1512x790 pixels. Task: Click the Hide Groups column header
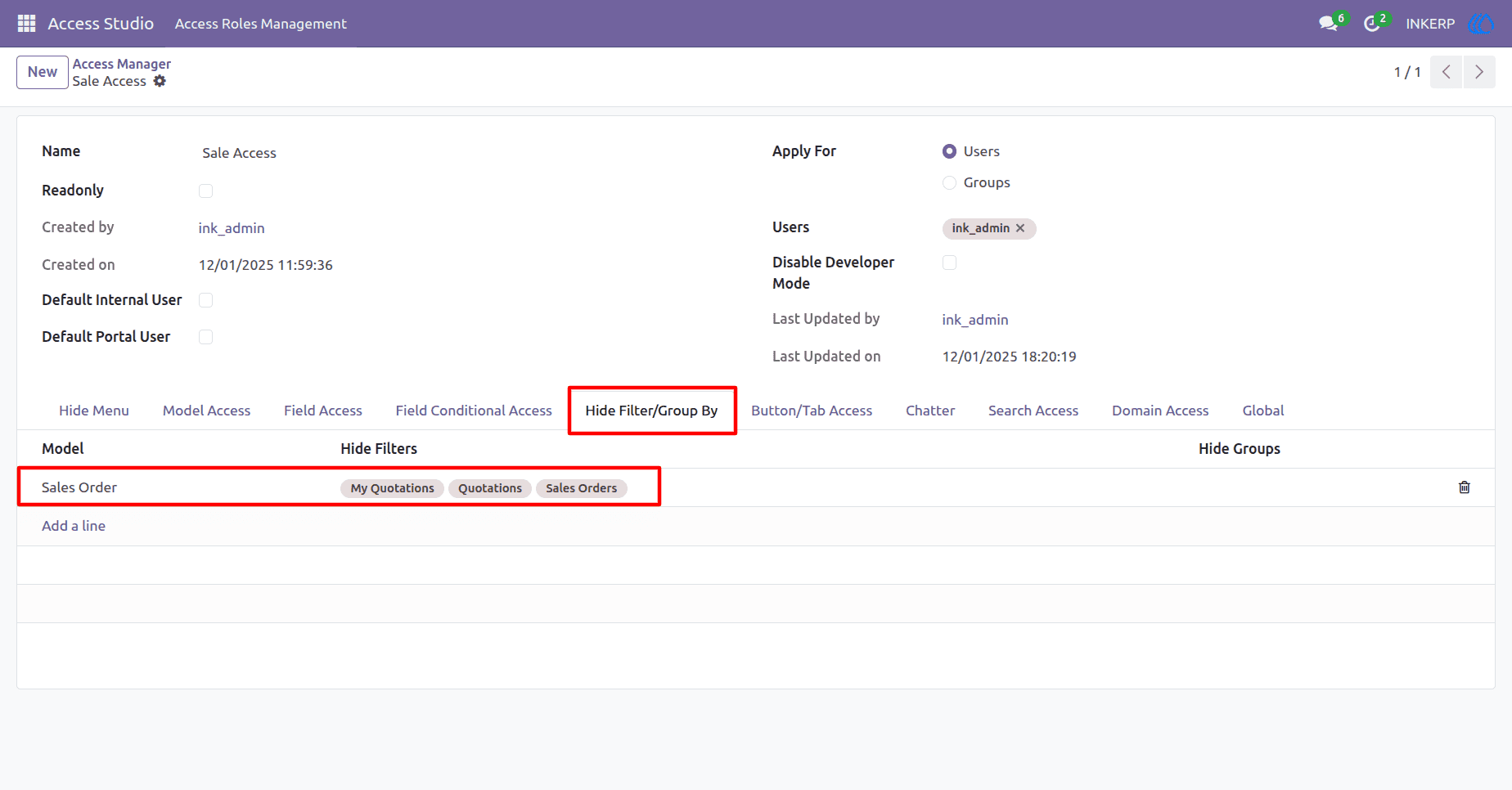point(1240,449)
